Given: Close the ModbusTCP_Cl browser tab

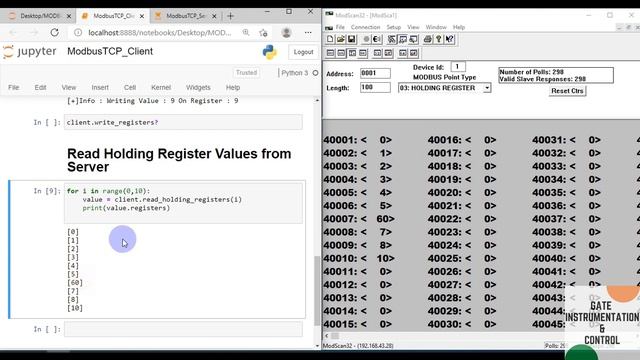Looking at the screenshot, I should tap(142, 16).
